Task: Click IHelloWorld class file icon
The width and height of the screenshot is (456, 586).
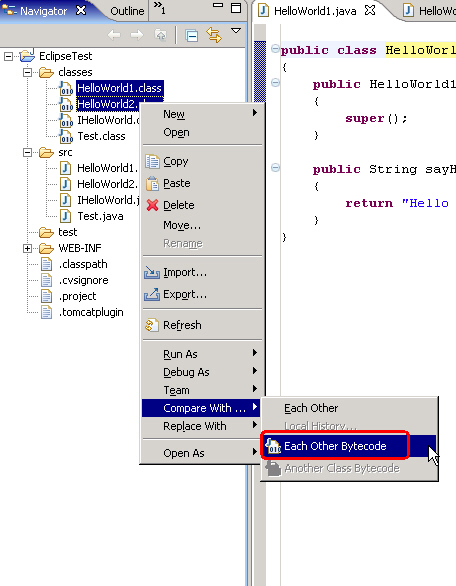Action: click(x=66, y=120)
